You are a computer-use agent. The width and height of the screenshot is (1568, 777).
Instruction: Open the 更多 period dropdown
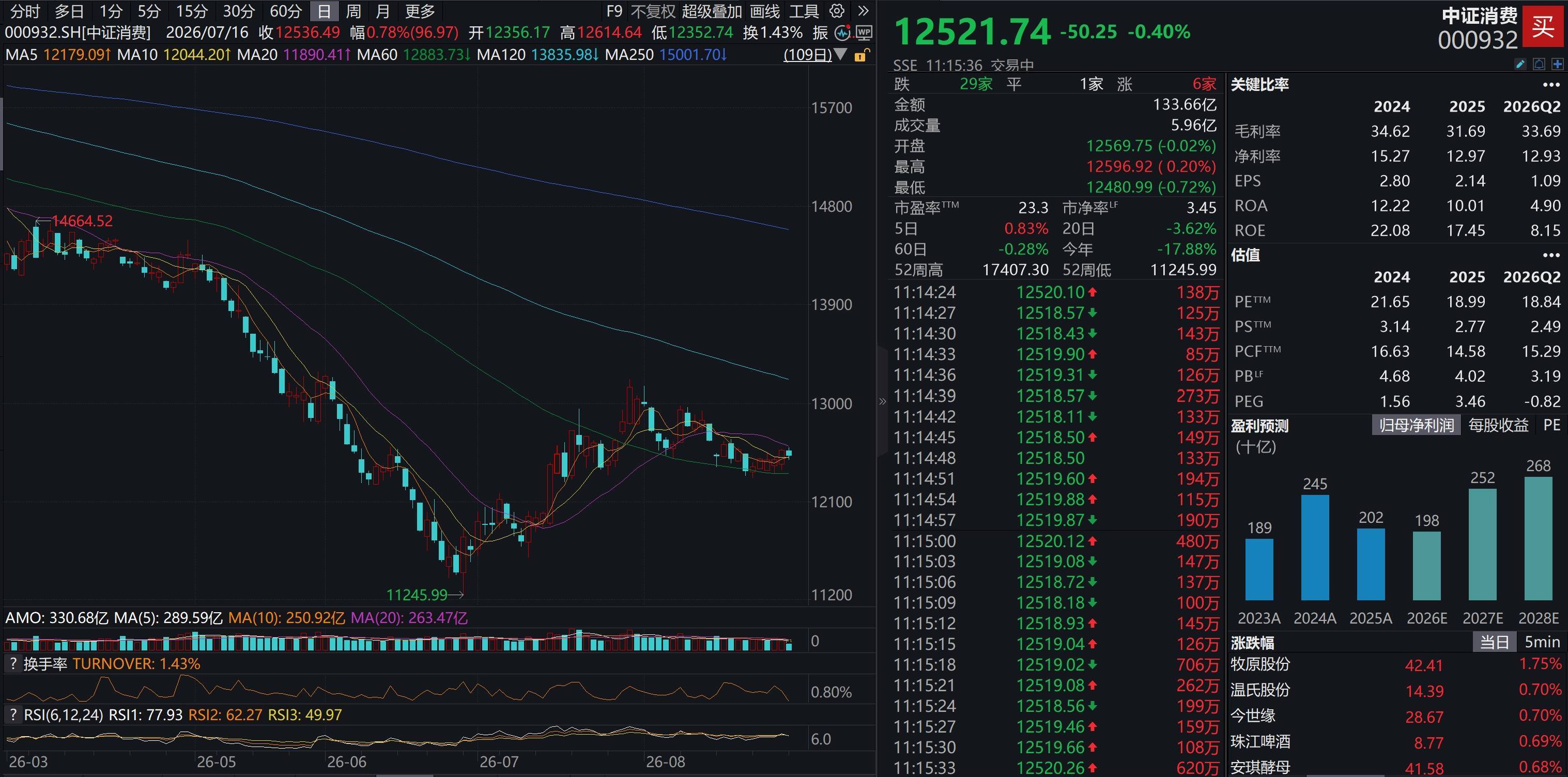pos(420,11)
